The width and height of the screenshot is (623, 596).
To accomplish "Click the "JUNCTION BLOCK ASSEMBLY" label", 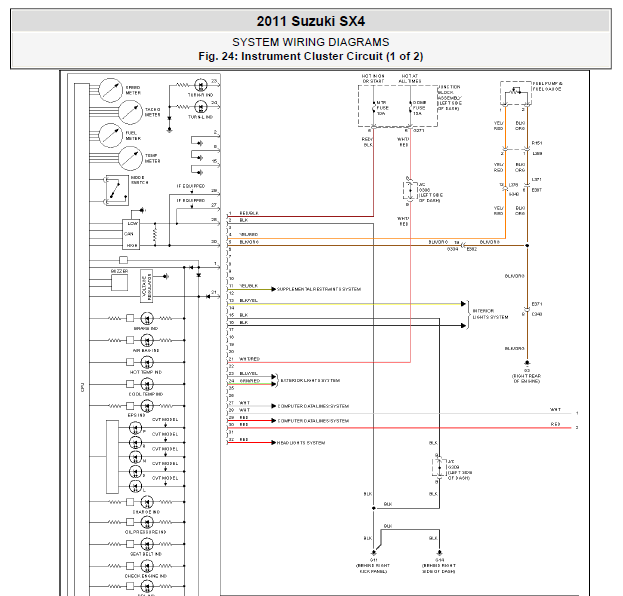I will (449, 98).
